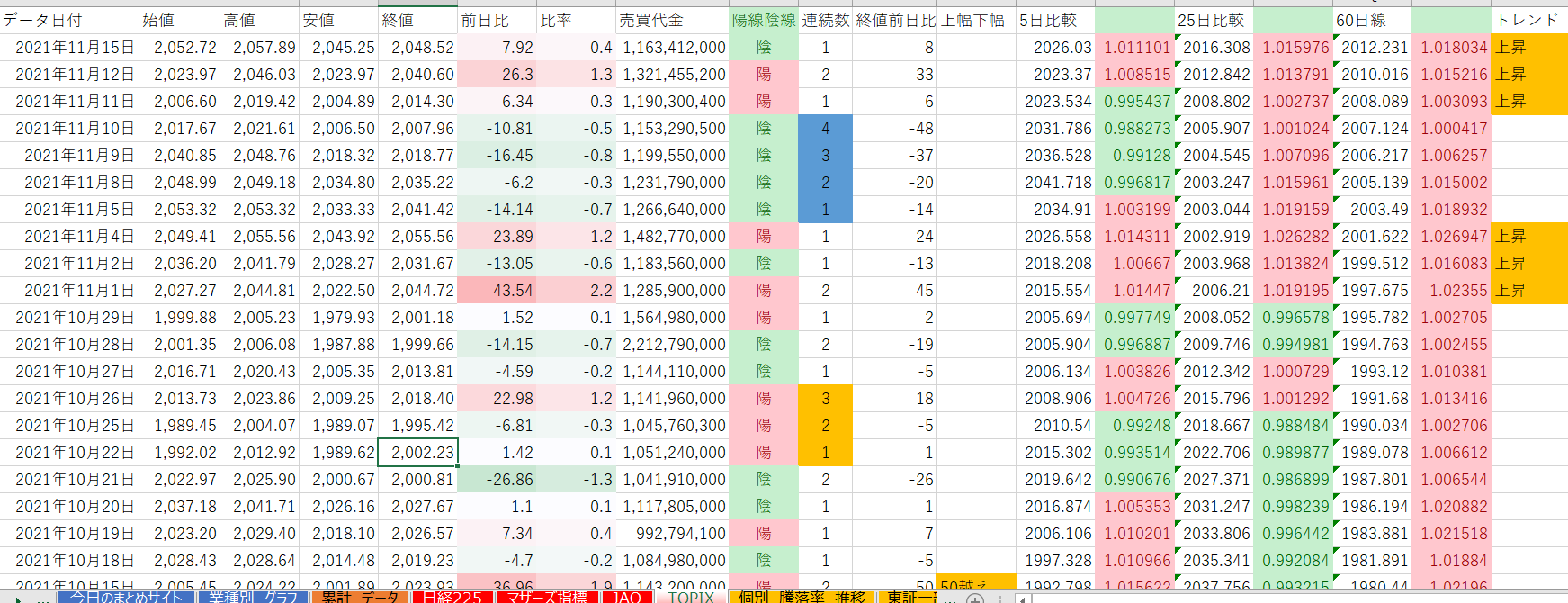Click the トレンド header cell

[1528, 20]
